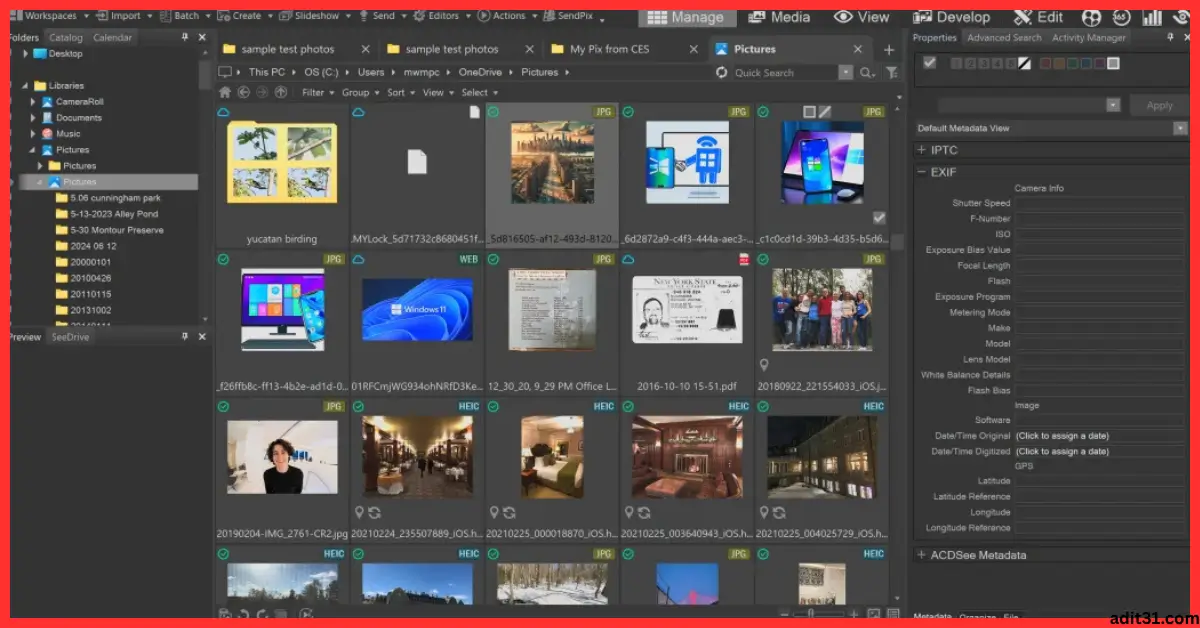This screenshot has width=1200, height=628.
Task: Expand the IPTC metadata section
Action: 922,150
